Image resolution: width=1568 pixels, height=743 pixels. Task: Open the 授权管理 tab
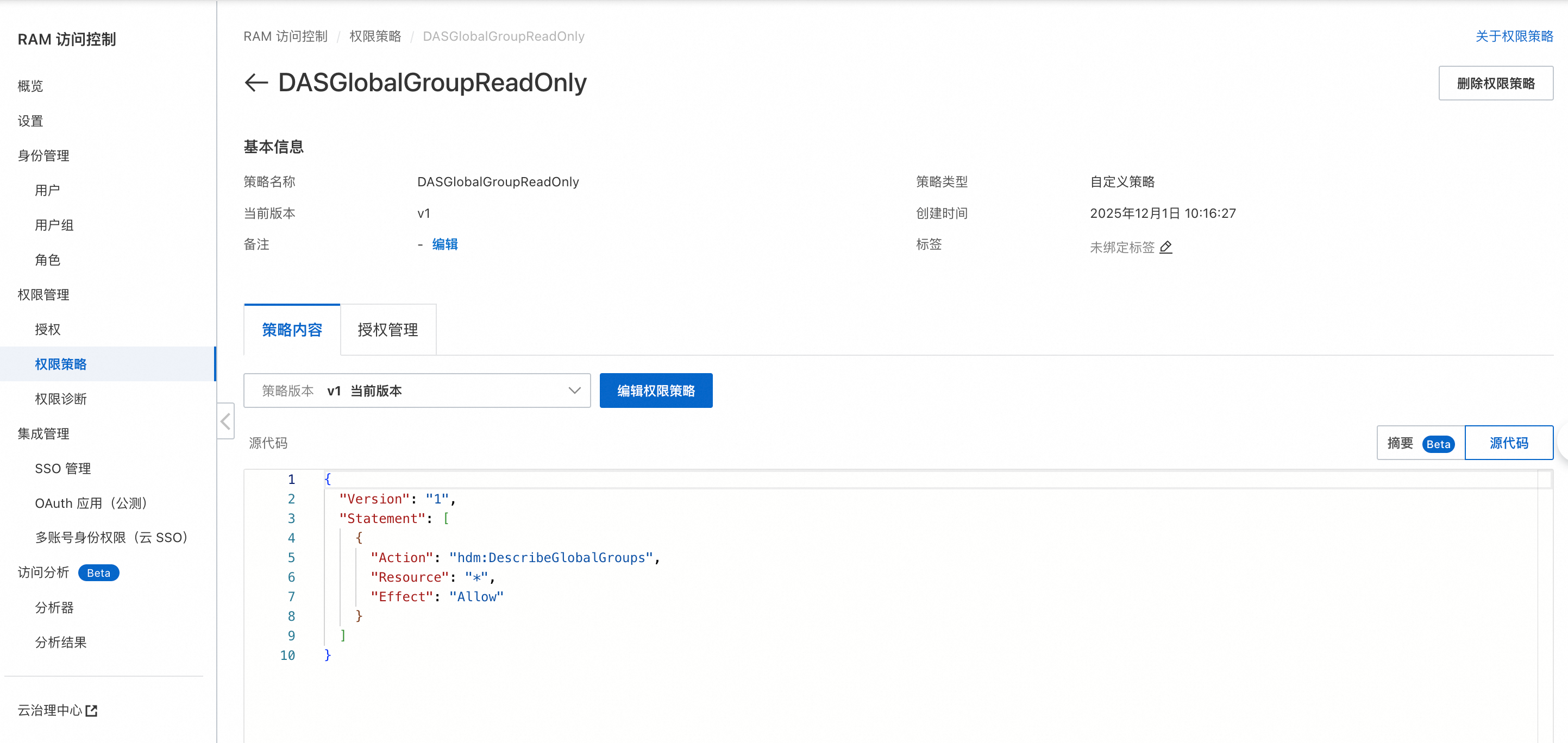click(388, 330)
